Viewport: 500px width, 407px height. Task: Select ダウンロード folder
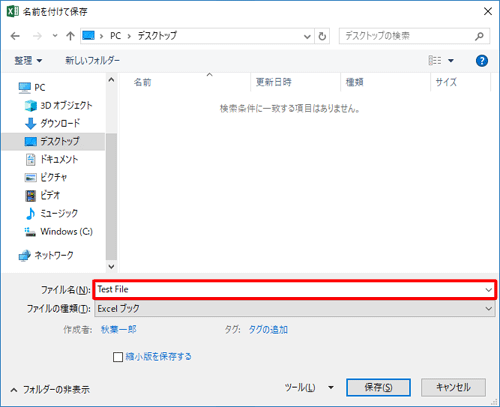(x=53, y=123)
